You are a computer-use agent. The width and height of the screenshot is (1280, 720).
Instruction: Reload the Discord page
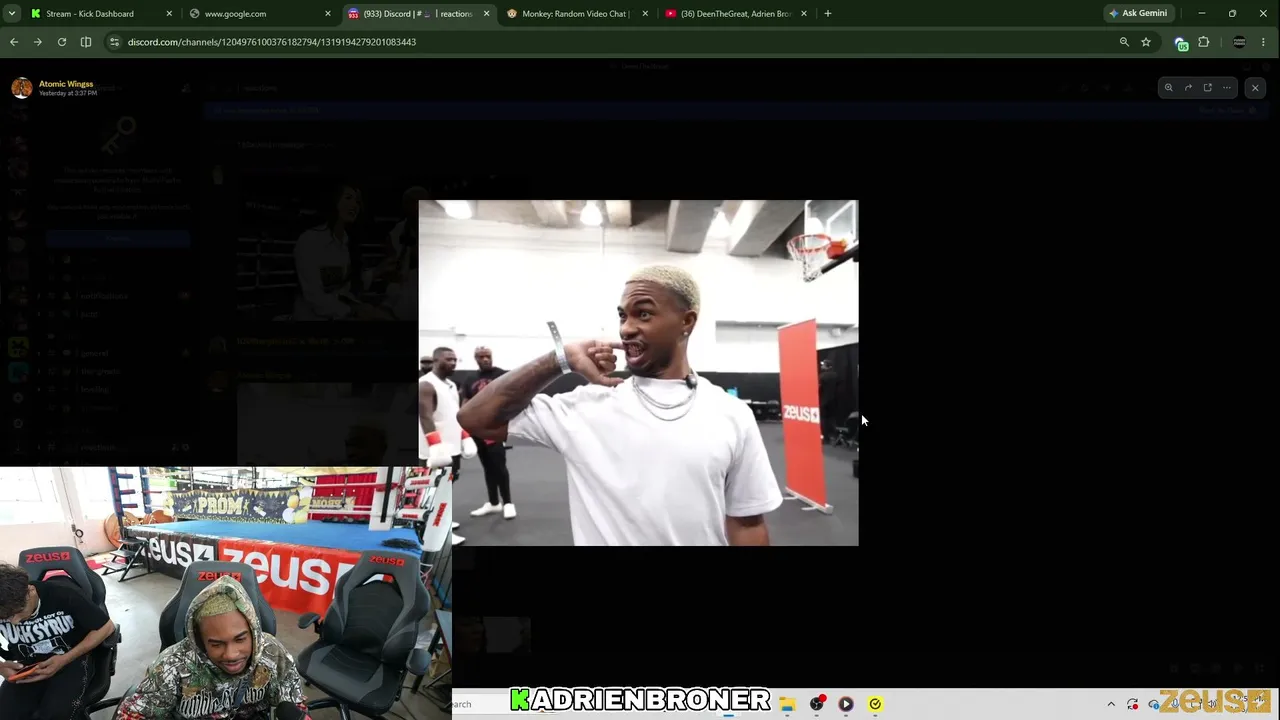[62, 42]
